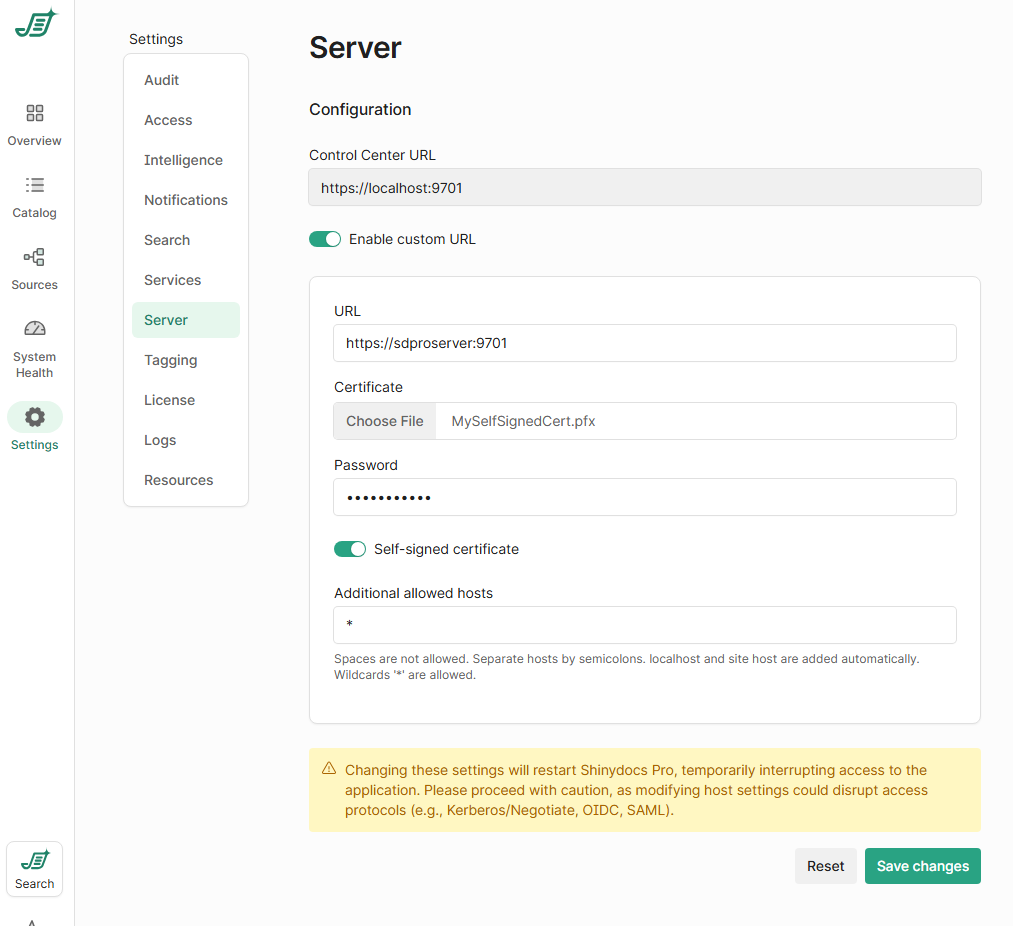Screen dimensions: 1013x926
Task: Click the warning triangle icon
Action: click(x=329, y=769)
